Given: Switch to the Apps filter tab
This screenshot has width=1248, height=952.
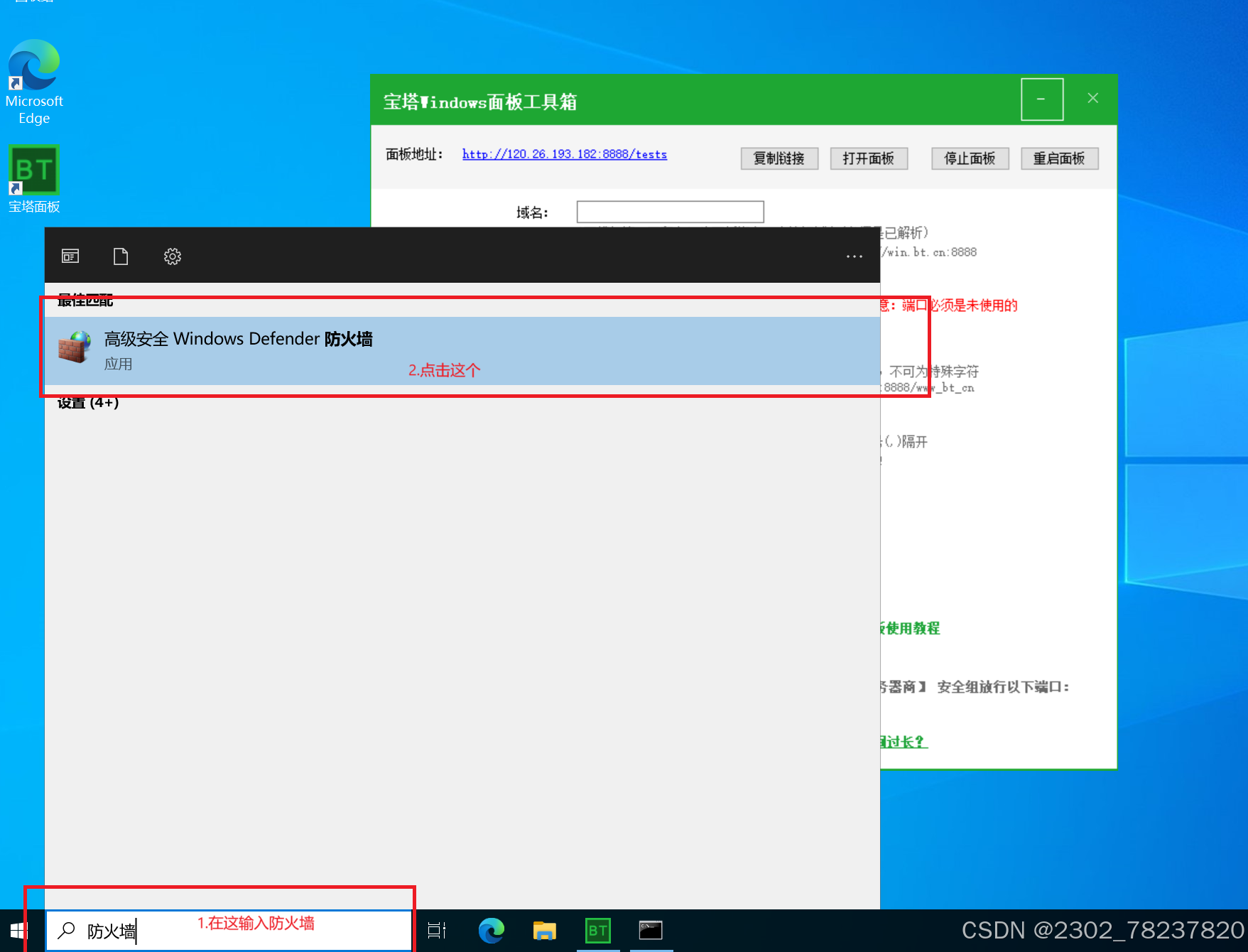Looking at the screenshot, I should point(70,256).
